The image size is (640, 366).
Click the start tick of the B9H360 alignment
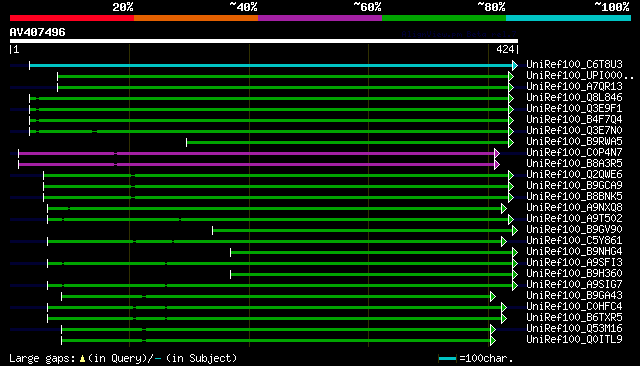[231, 274]
